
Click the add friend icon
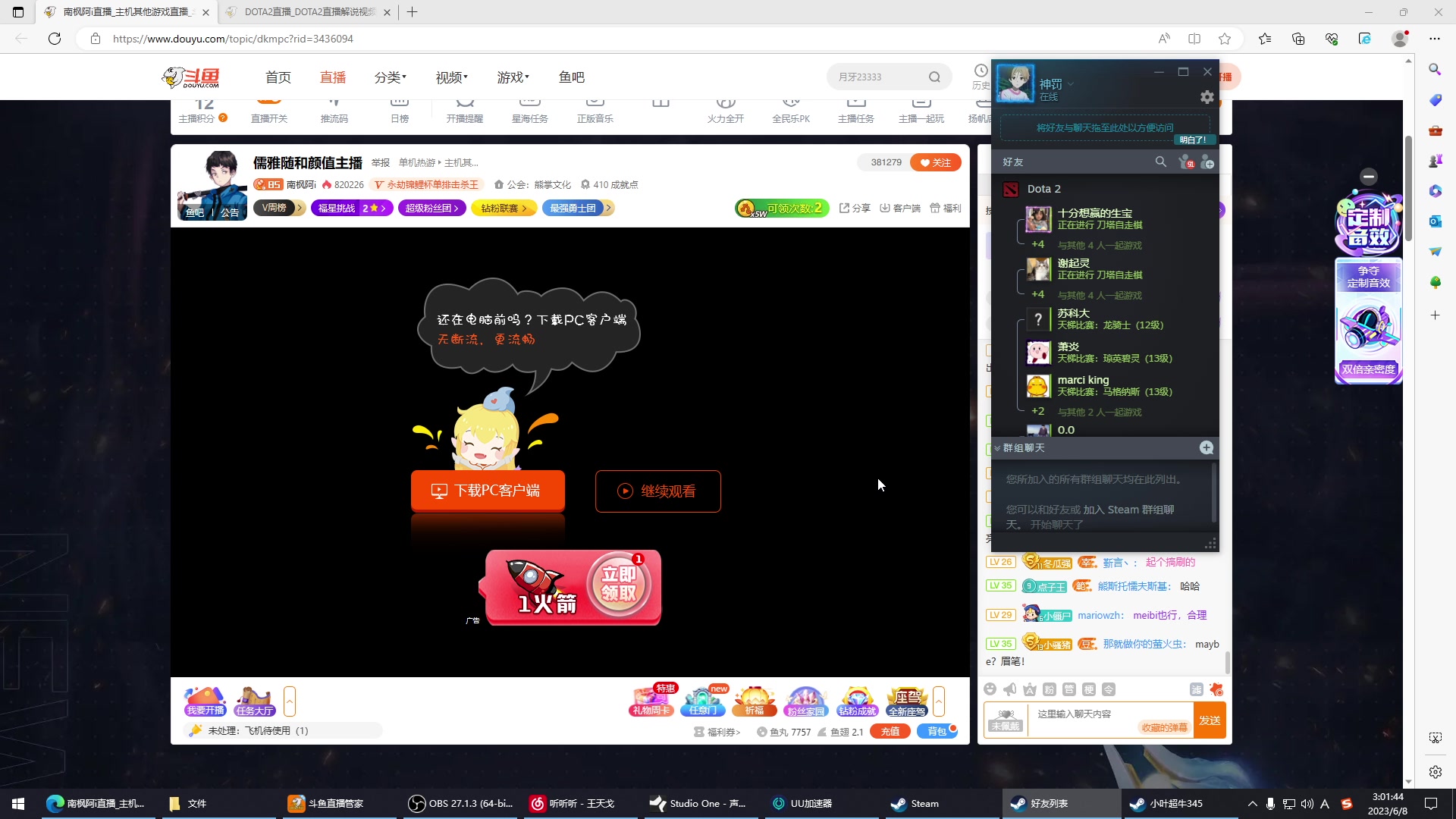click(1207, 162)
